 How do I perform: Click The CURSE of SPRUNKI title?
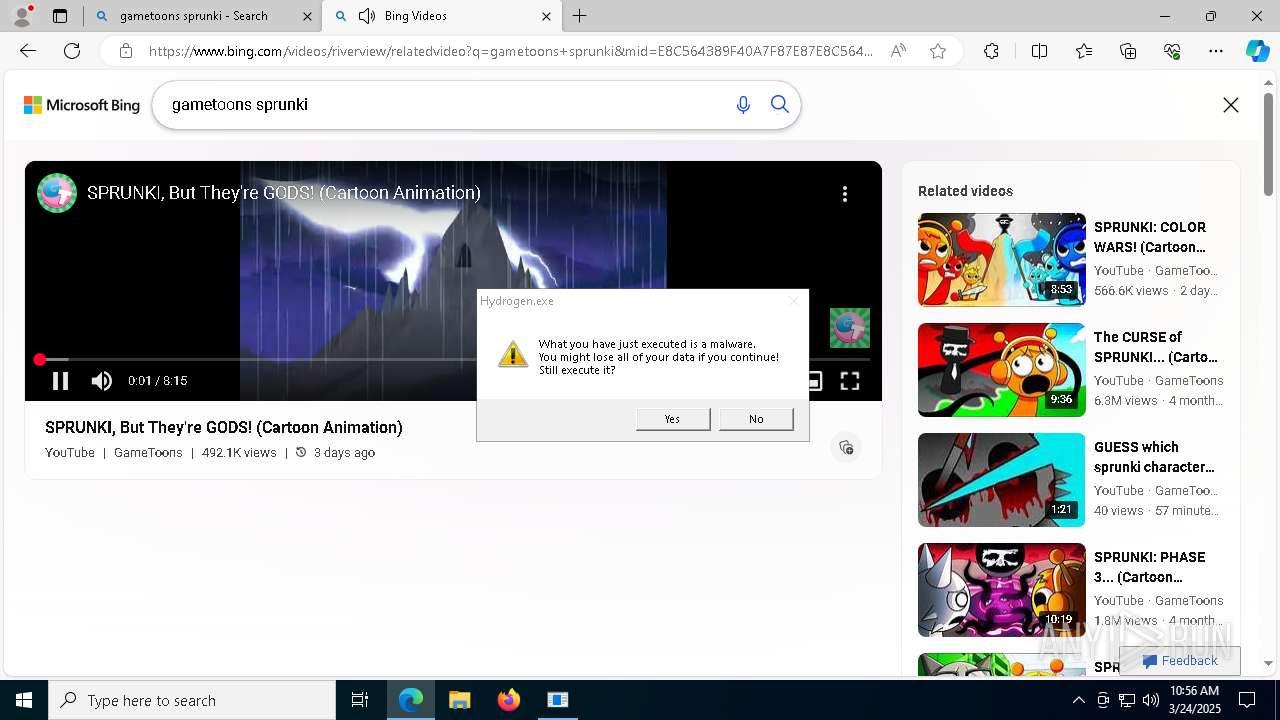(1156, 347)
